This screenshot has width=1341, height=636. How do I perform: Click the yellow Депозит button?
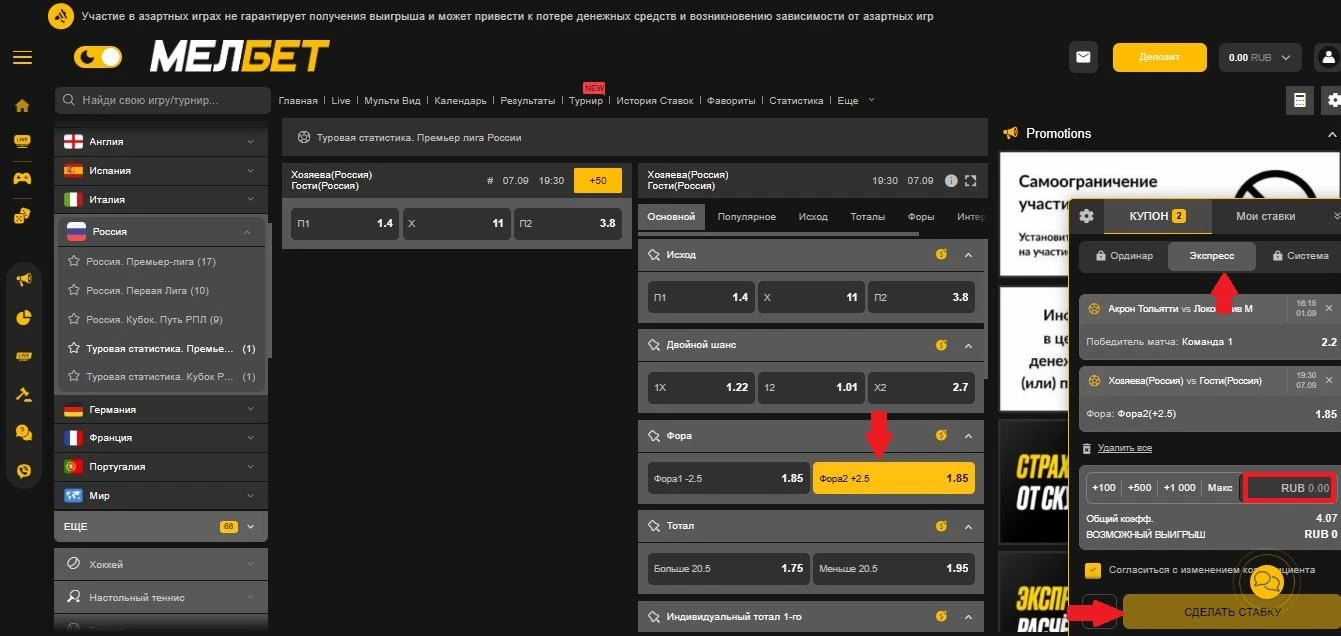[x=1160, y=58]
